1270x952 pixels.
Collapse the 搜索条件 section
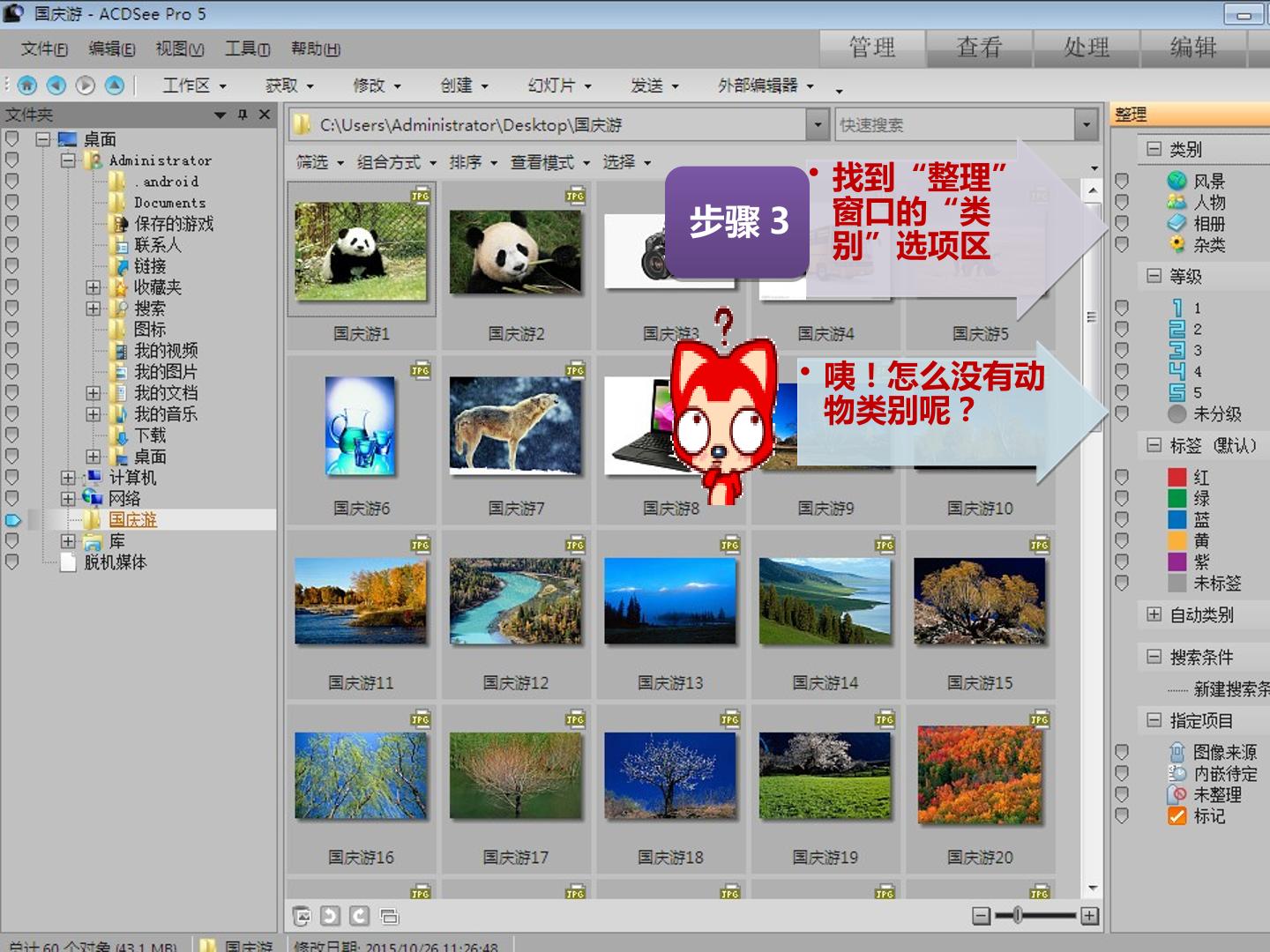coord(1154,657)
